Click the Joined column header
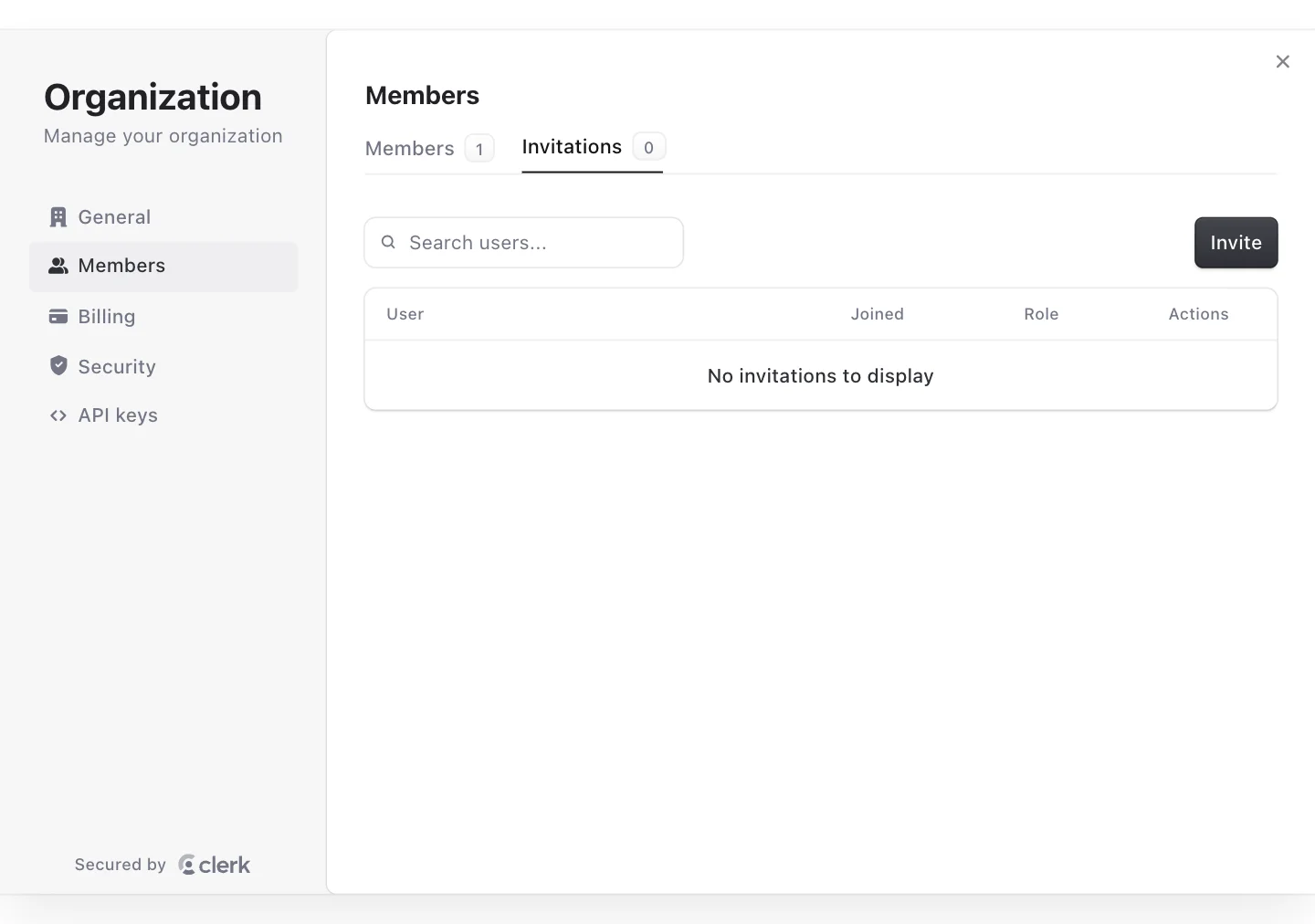The image size is (1315, 924). 878,314
